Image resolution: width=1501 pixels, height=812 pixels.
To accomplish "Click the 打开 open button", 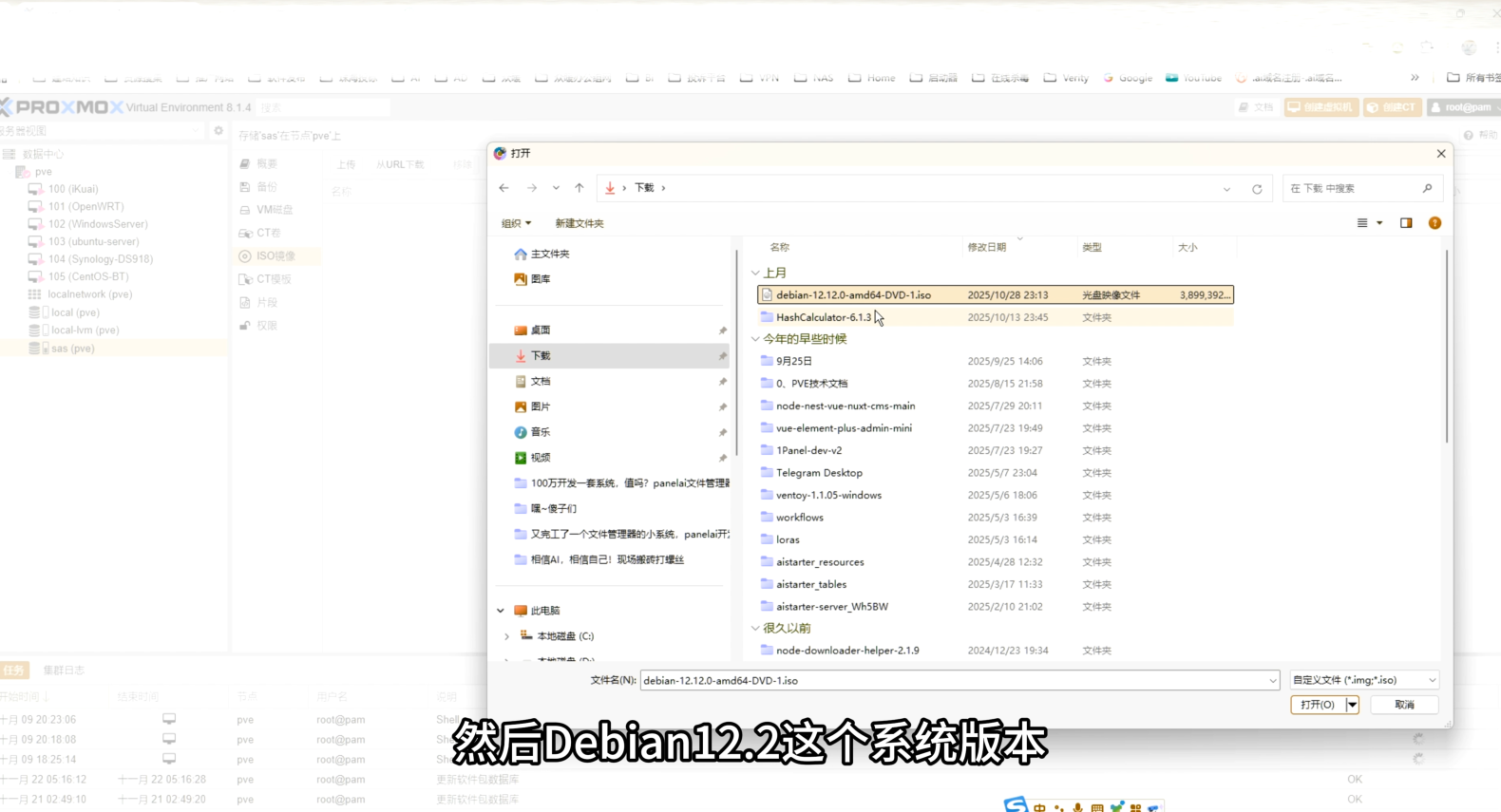I will [x=1318, y=705].
